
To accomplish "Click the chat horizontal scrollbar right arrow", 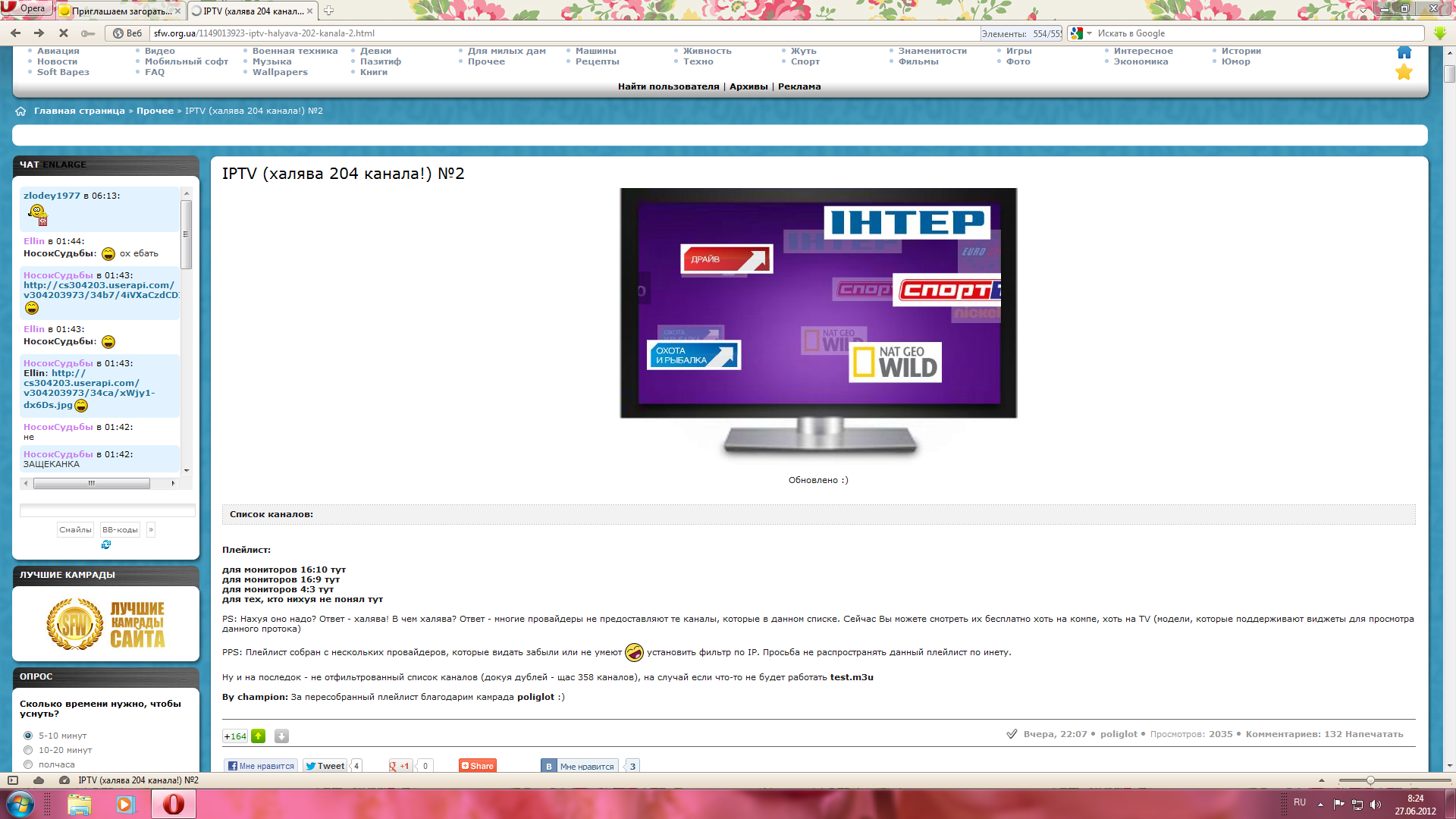I will (173, 483).
